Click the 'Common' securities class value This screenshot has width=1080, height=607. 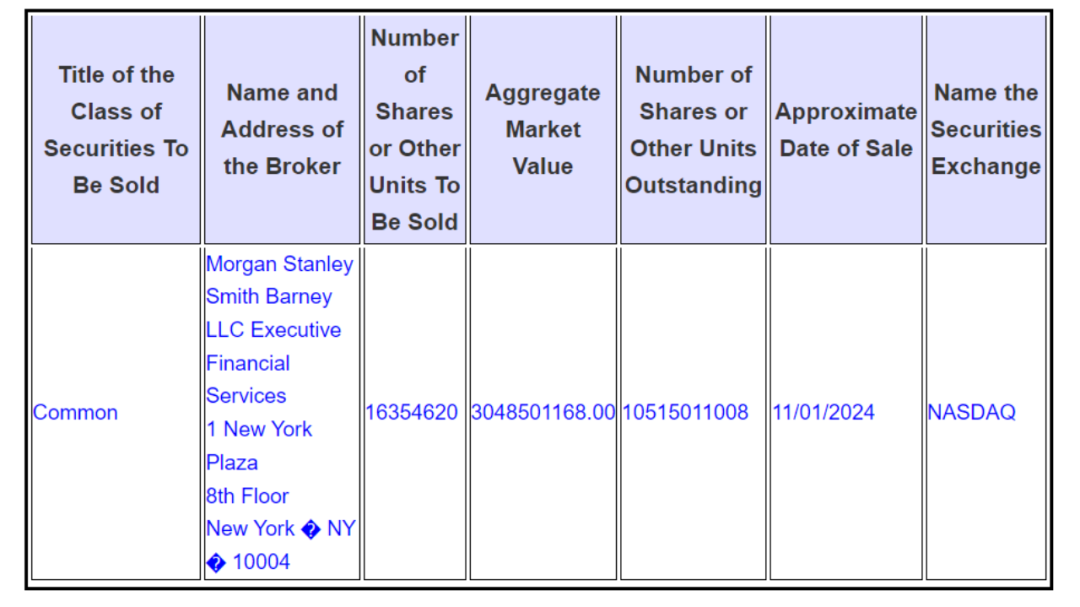[x=76, y=412]
